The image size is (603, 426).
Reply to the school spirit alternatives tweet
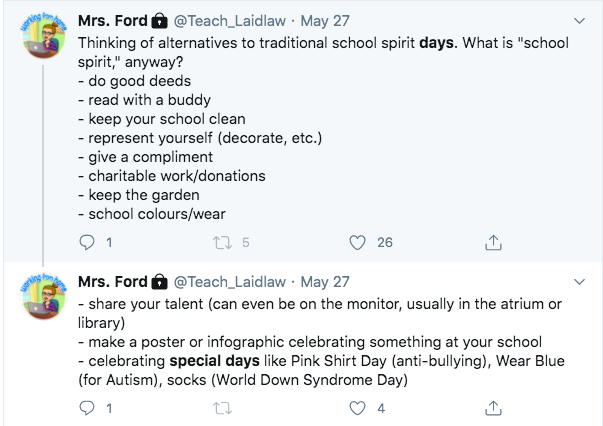click(86, 242)
